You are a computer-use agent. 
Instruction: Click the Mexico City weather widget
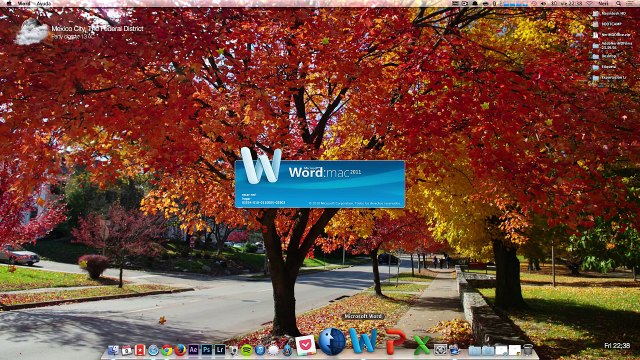click(80, 32)
